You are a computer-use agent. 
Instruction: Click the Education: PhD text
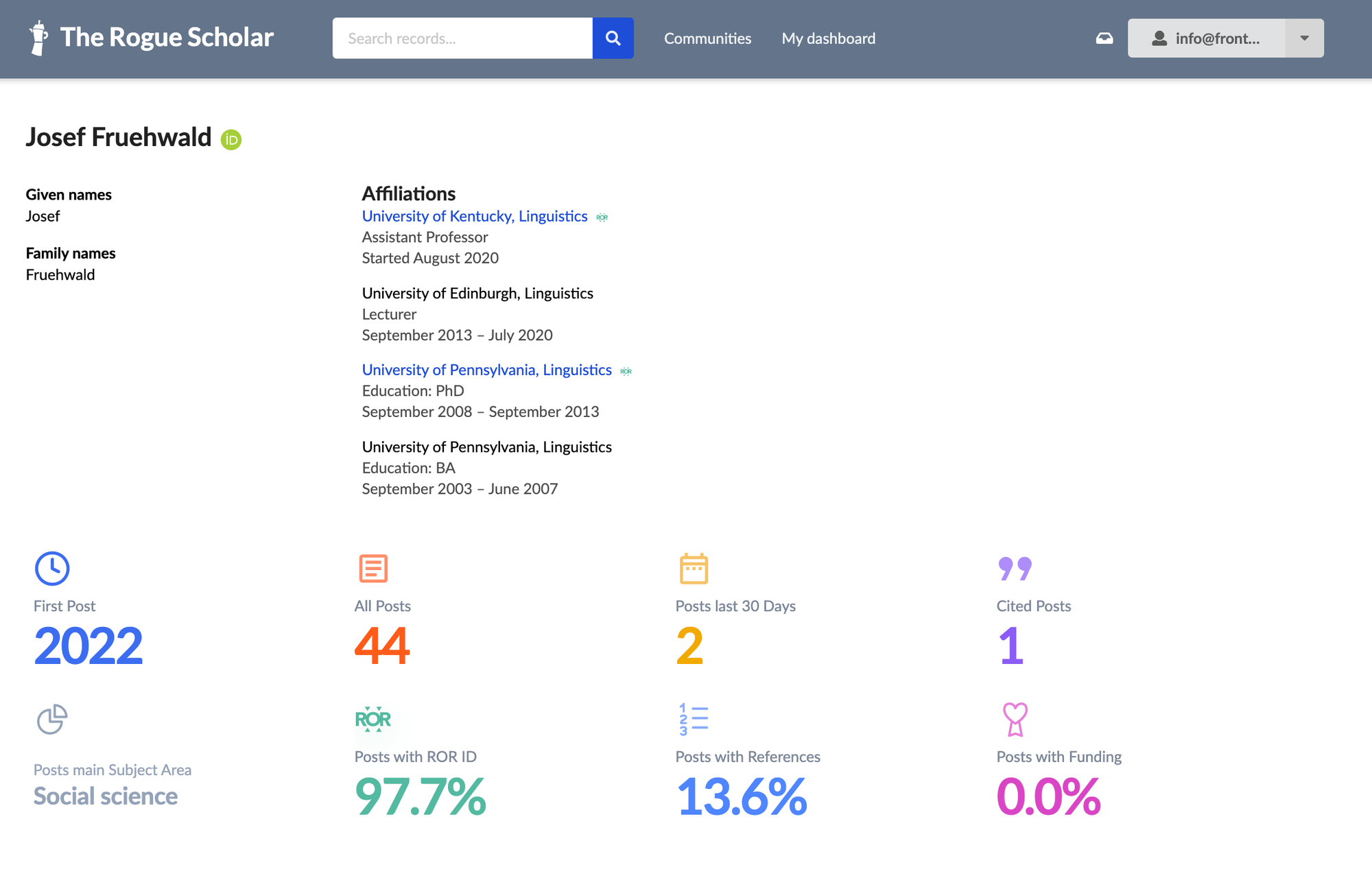pyautogui.click(x=413, y=390)
